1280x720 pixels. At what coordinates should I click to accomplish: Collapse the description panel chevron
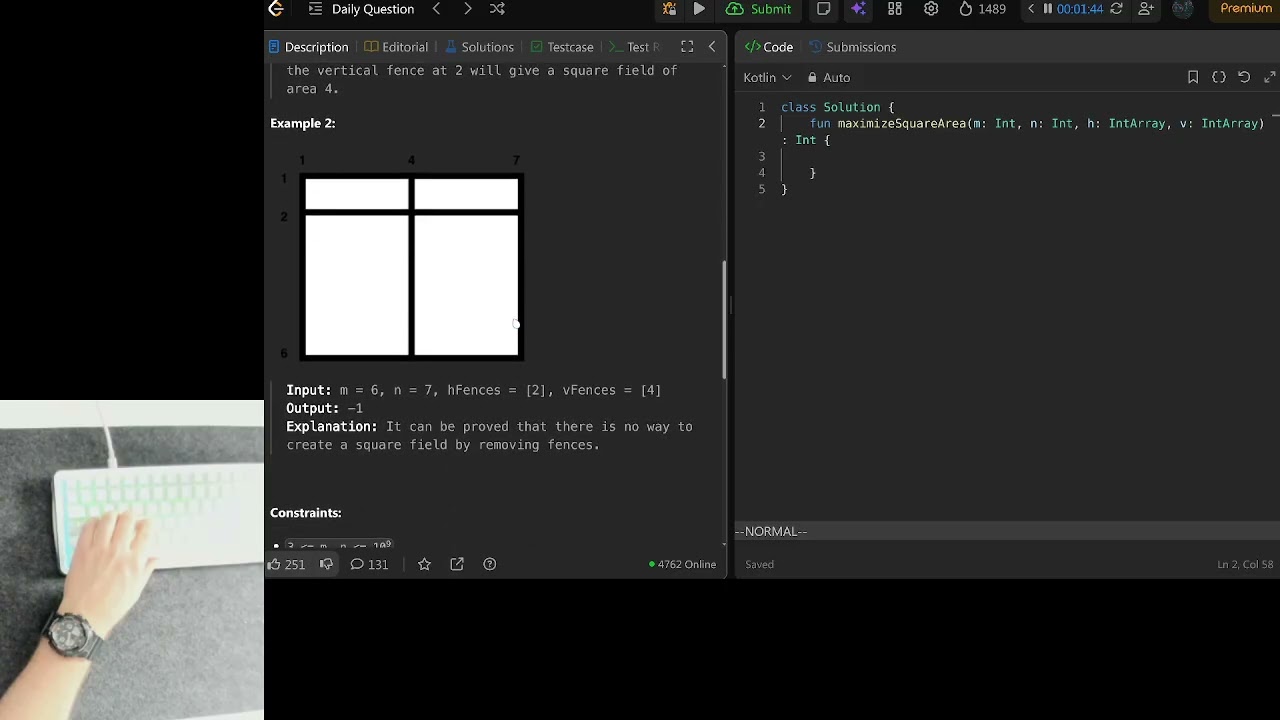pyautogui.click(x=712, y=47)
